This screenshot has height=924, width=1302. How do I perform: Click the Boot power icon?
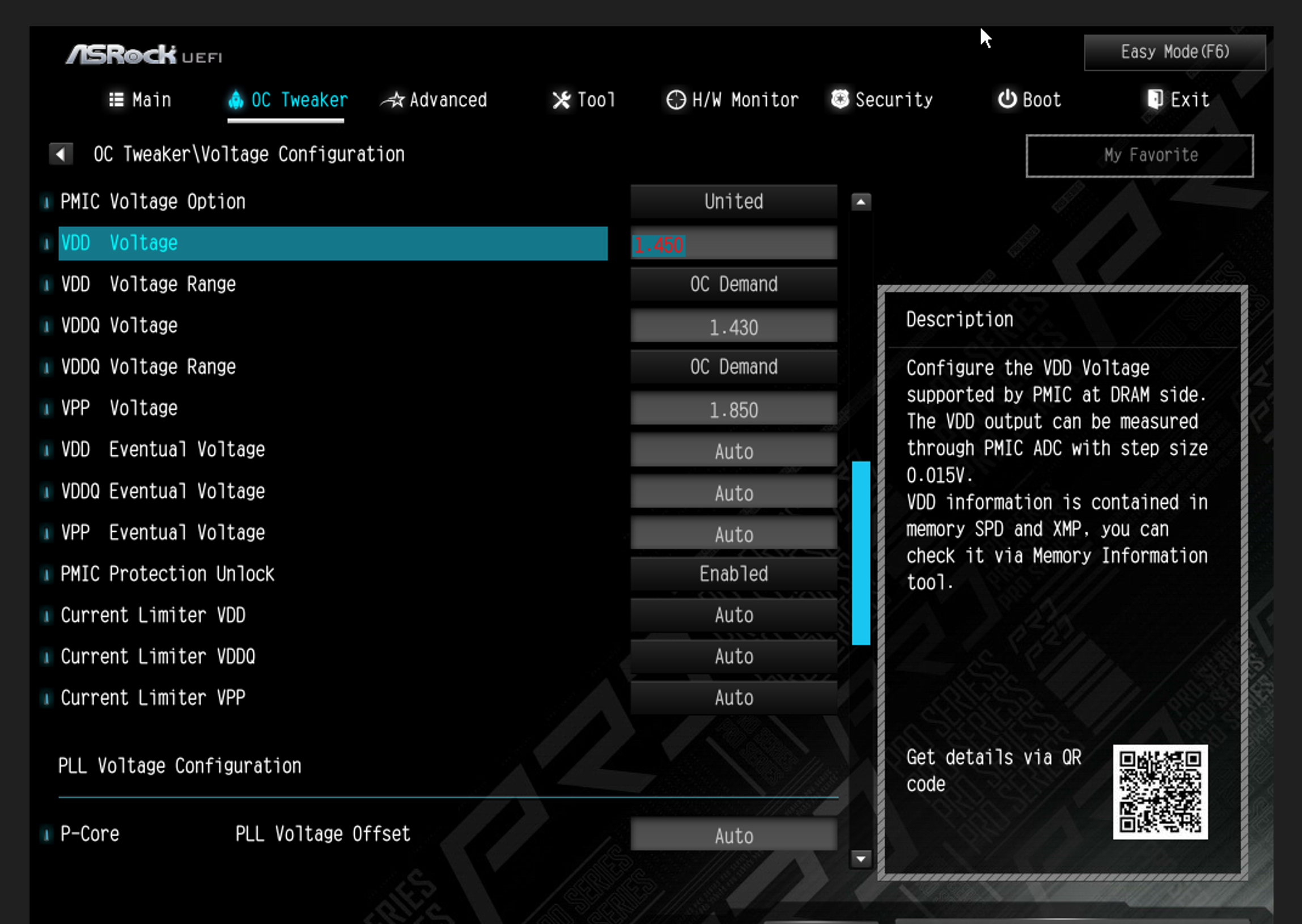coord(1007,99)
